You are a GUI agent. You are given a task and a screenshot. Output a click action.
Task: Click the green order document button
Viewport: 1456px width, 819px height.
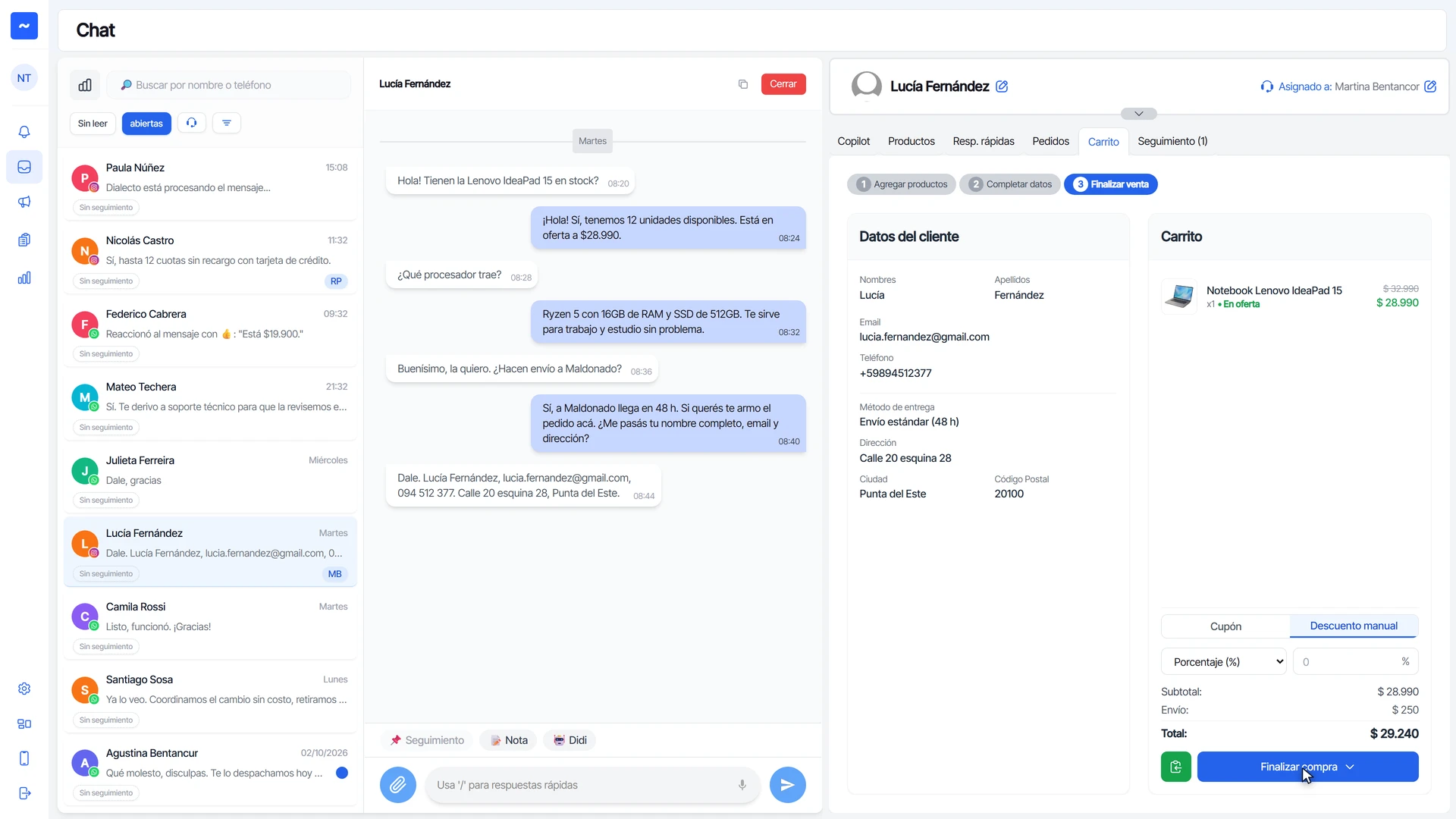[1176, 767]
